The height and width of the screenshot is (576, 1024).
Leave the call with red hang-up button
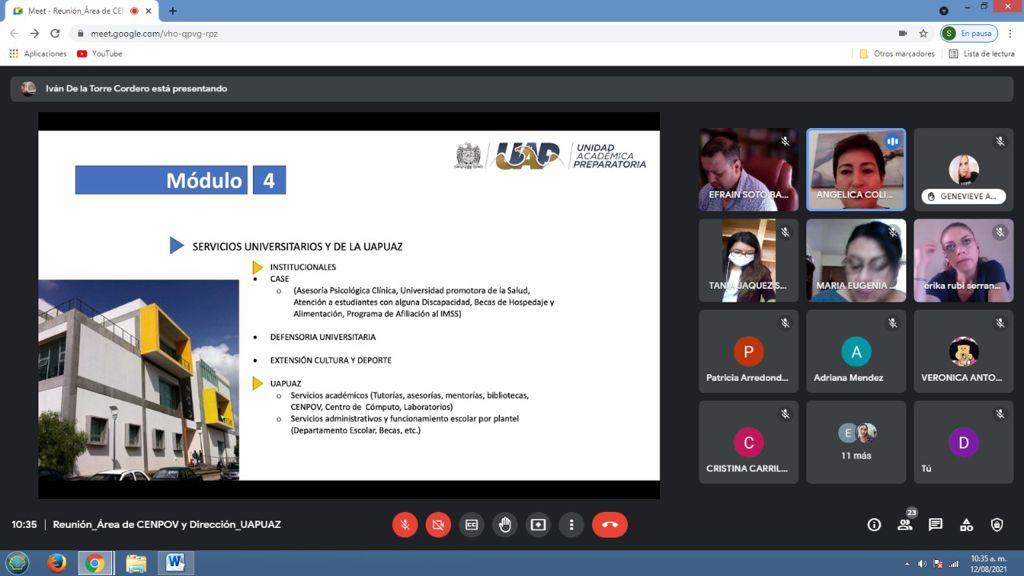click(609, 524)
